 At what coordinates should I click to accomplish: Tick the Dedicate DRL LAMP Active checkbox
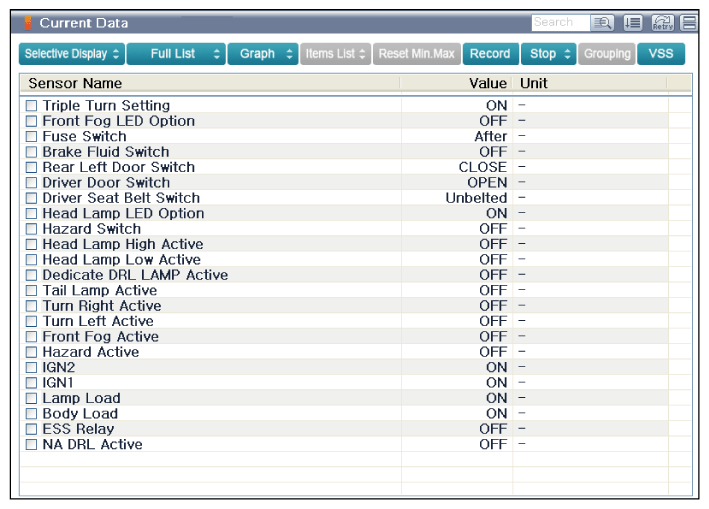(31, 275)
